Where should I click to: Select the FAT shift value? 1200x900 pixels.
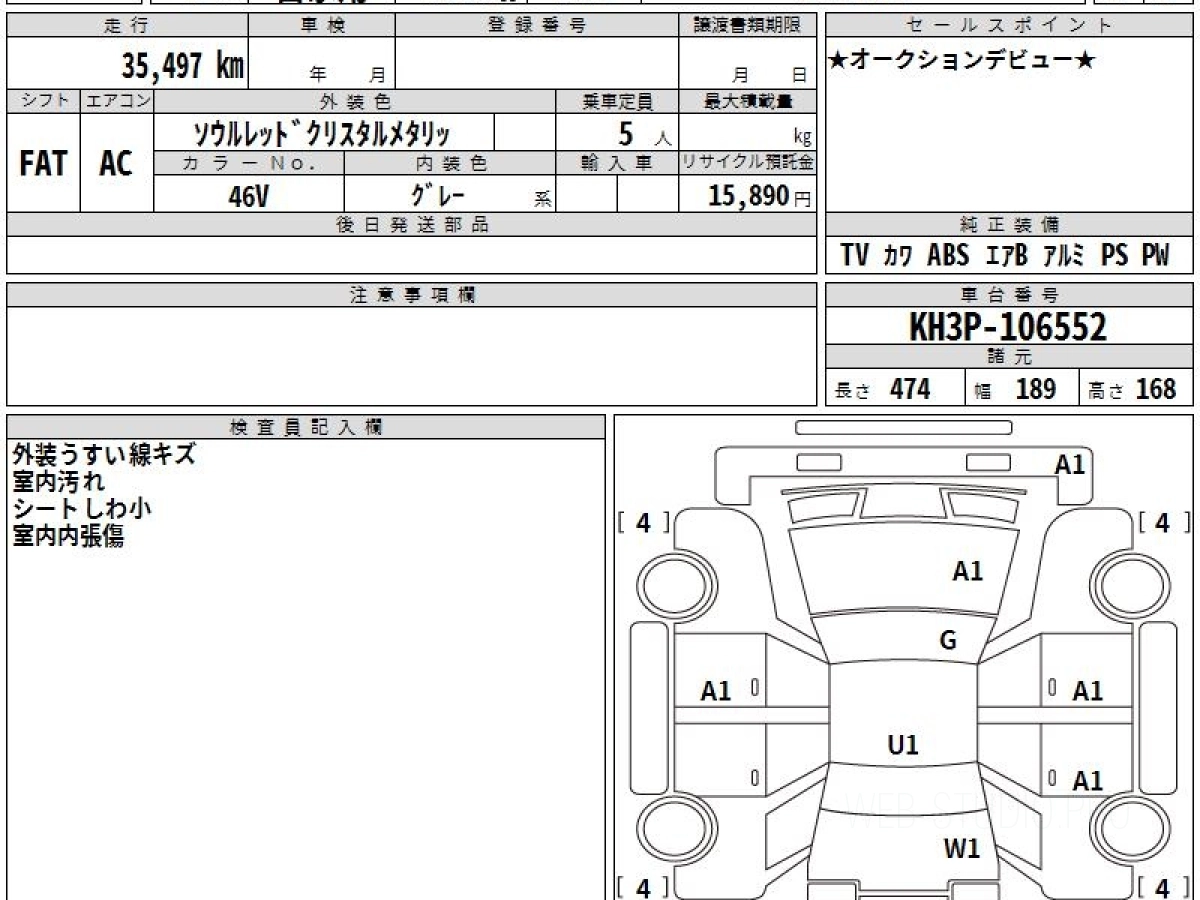click(x=43, y=163)
